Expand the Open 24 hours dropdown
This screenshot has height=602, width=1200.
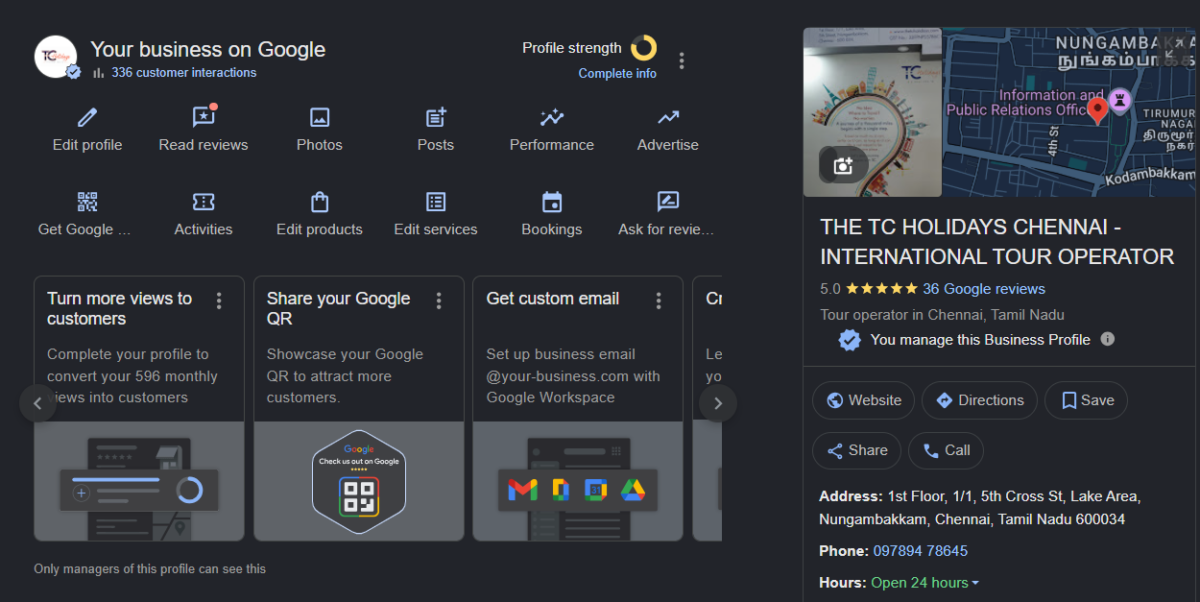pyautogui.click(x=925, y=583)
